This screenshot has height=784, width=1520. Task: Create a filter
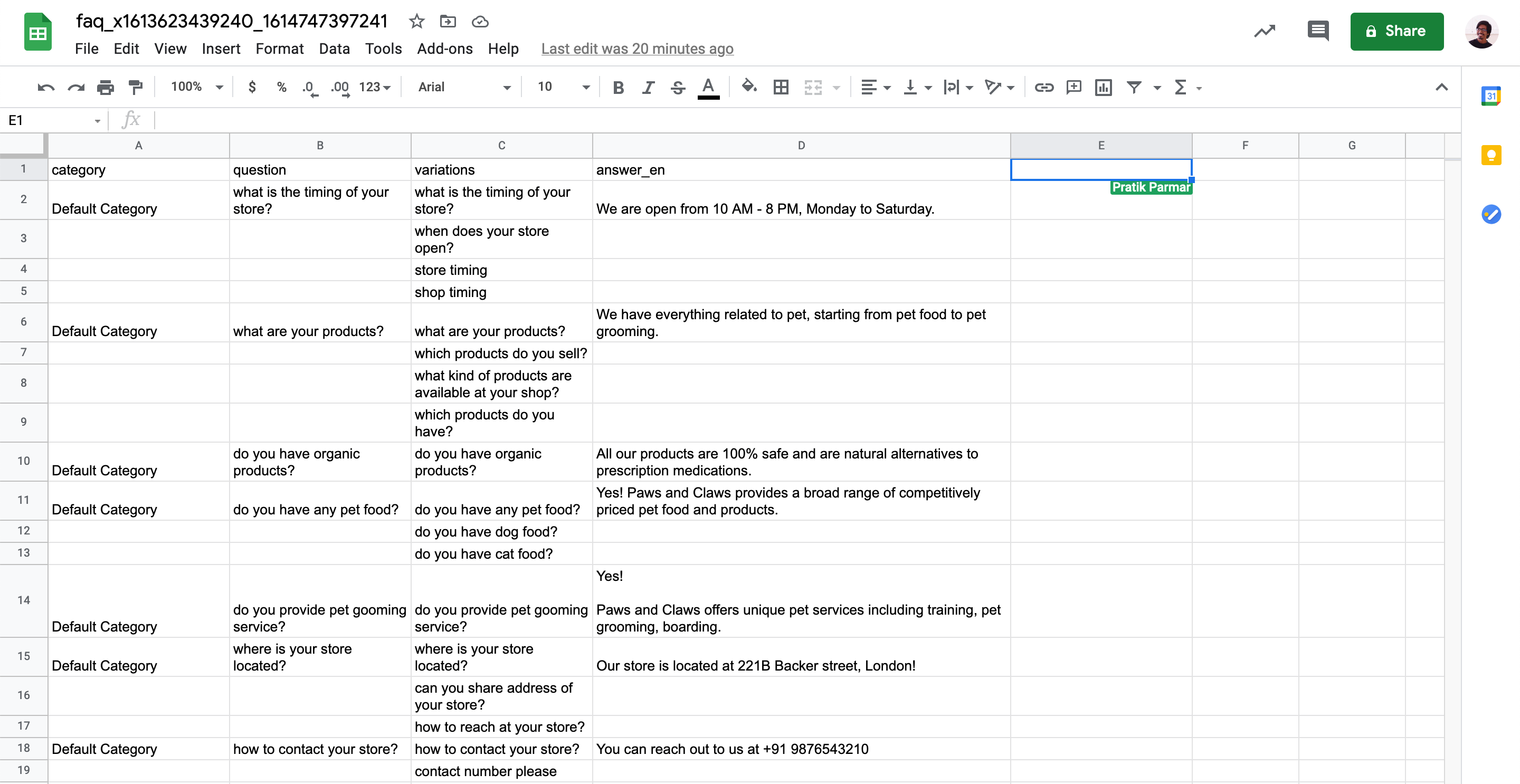click(x=1134, y=87)
